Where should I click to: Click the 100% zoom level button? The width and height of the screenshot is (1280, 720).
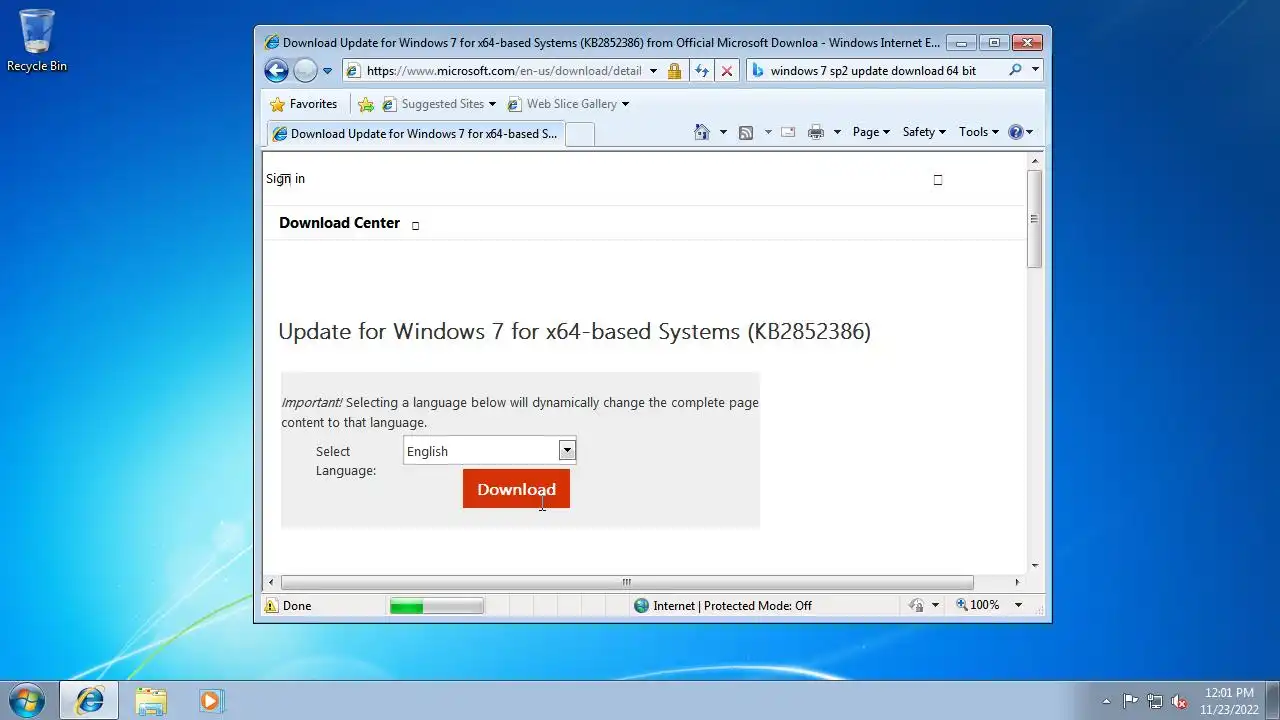[x=978, y=606]
